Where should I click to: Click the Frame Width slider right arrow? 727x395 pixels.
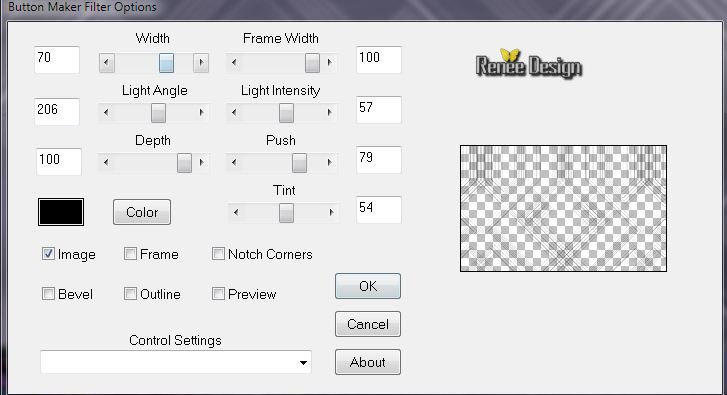pos(329,62)
